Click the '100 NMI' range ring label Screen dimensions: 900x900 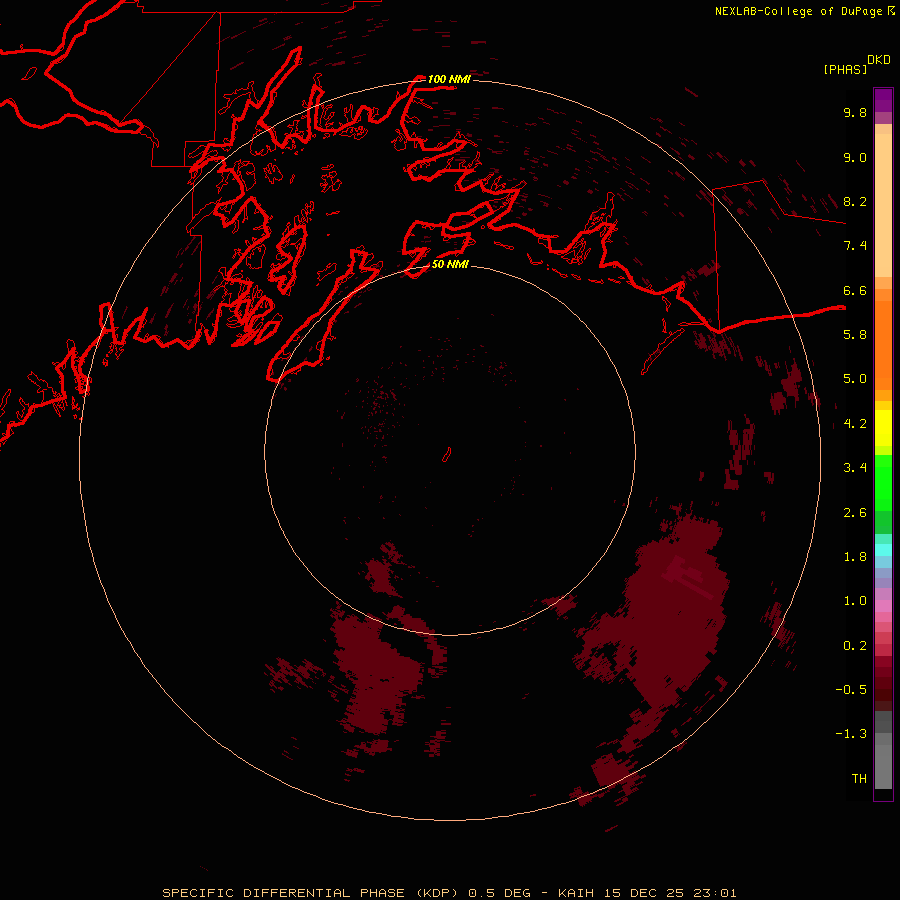[449, 79]
